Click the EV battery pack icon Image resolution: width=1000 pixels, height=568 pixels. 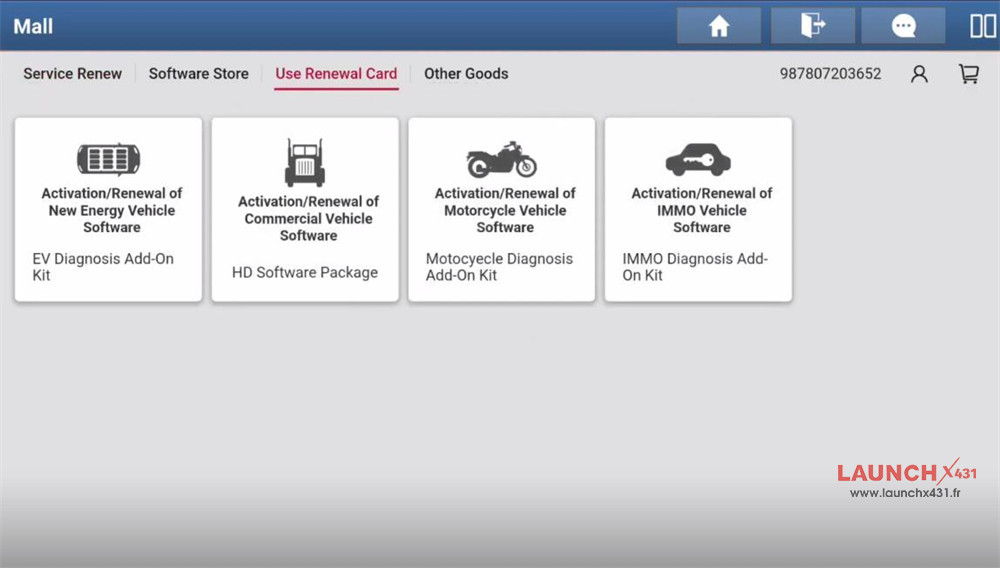tap(108, 159)
